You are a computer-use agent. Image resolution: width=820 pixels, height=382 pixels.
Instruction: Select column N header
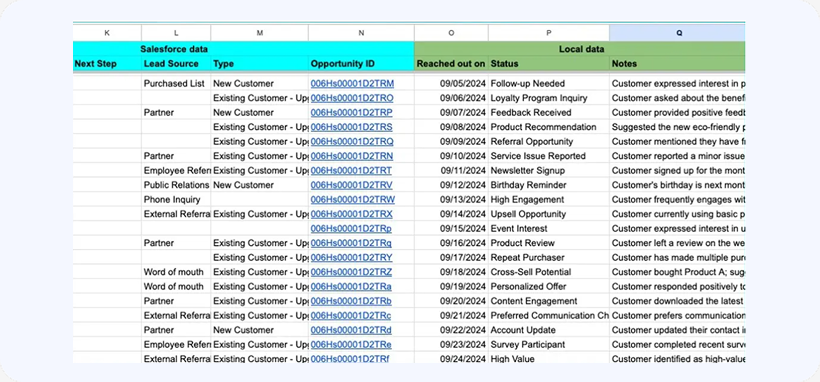point(361,33)
